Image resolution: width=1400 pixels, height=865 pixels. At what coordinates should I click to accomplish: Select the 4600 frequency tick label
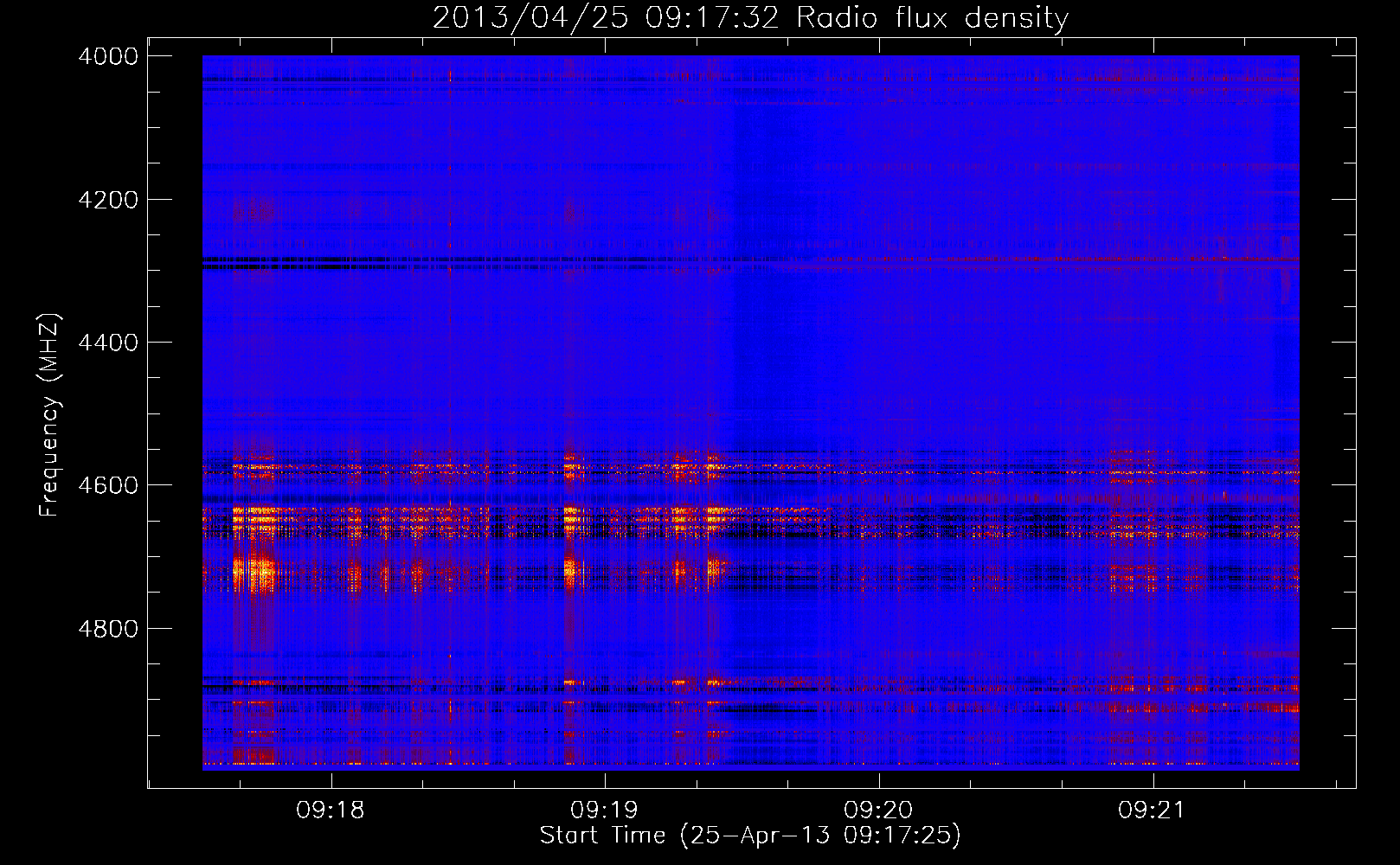108,485
